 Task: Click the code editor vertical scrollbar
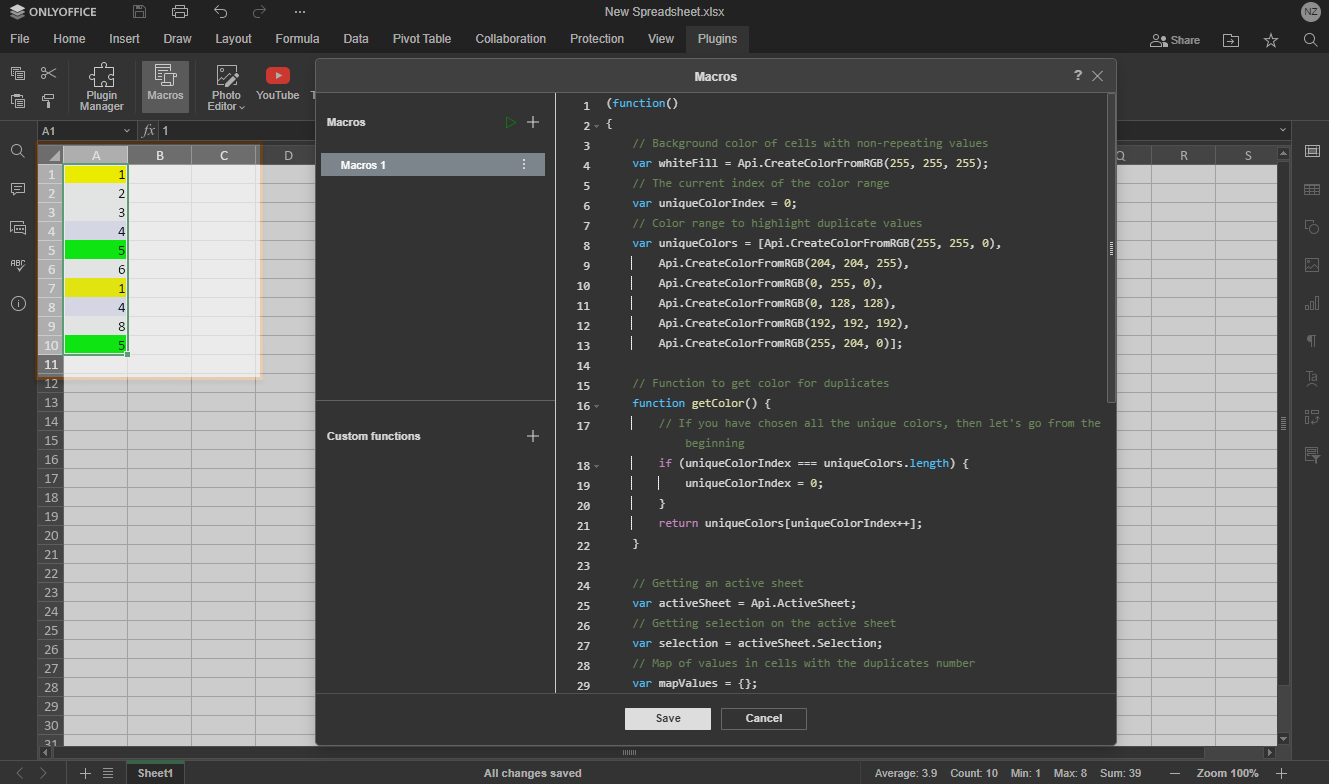click(1111, 248)
